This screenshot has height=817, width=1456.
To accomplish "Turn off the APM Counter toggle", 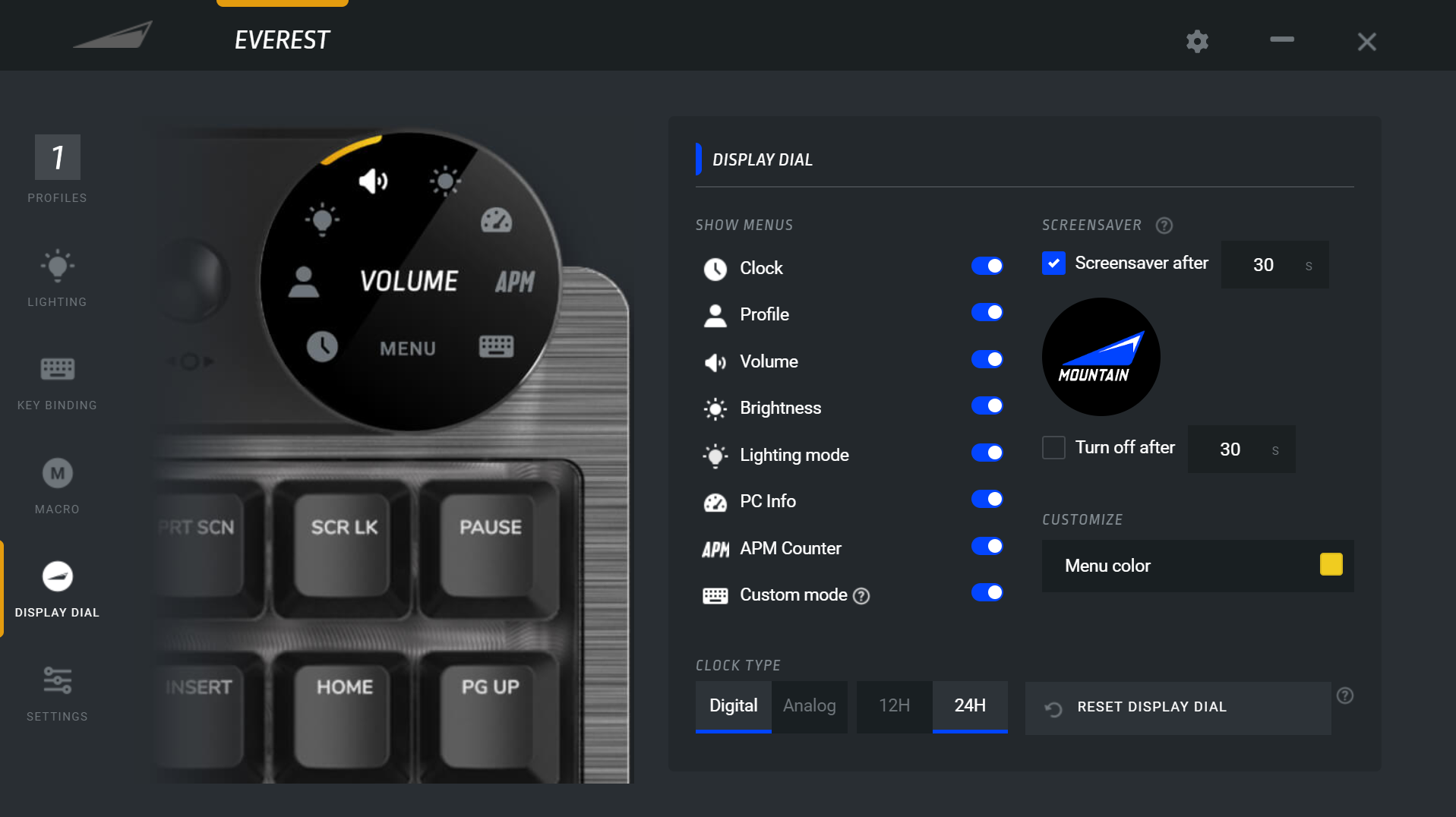I will pyautogui.click(x=987, y=546).
